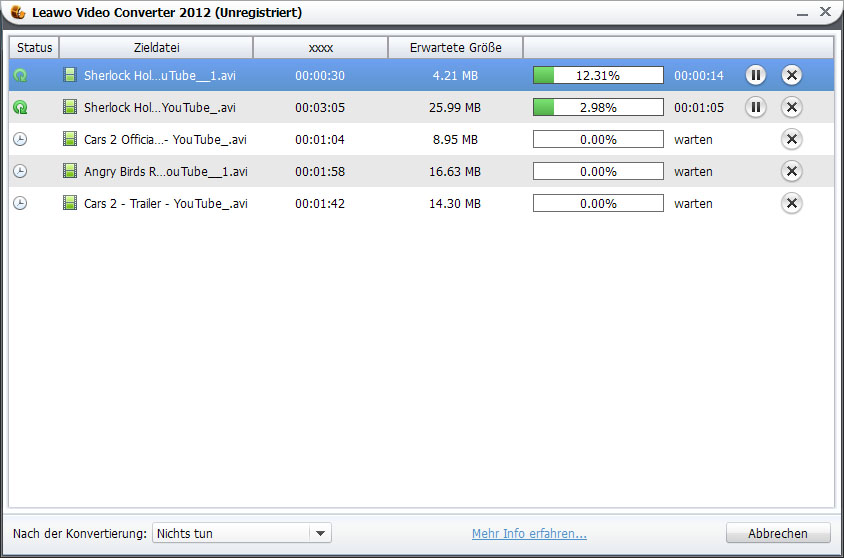This screenshot has height=558, width=844.
Task: Click duration 00:00:30
Action: coord(320,75)
